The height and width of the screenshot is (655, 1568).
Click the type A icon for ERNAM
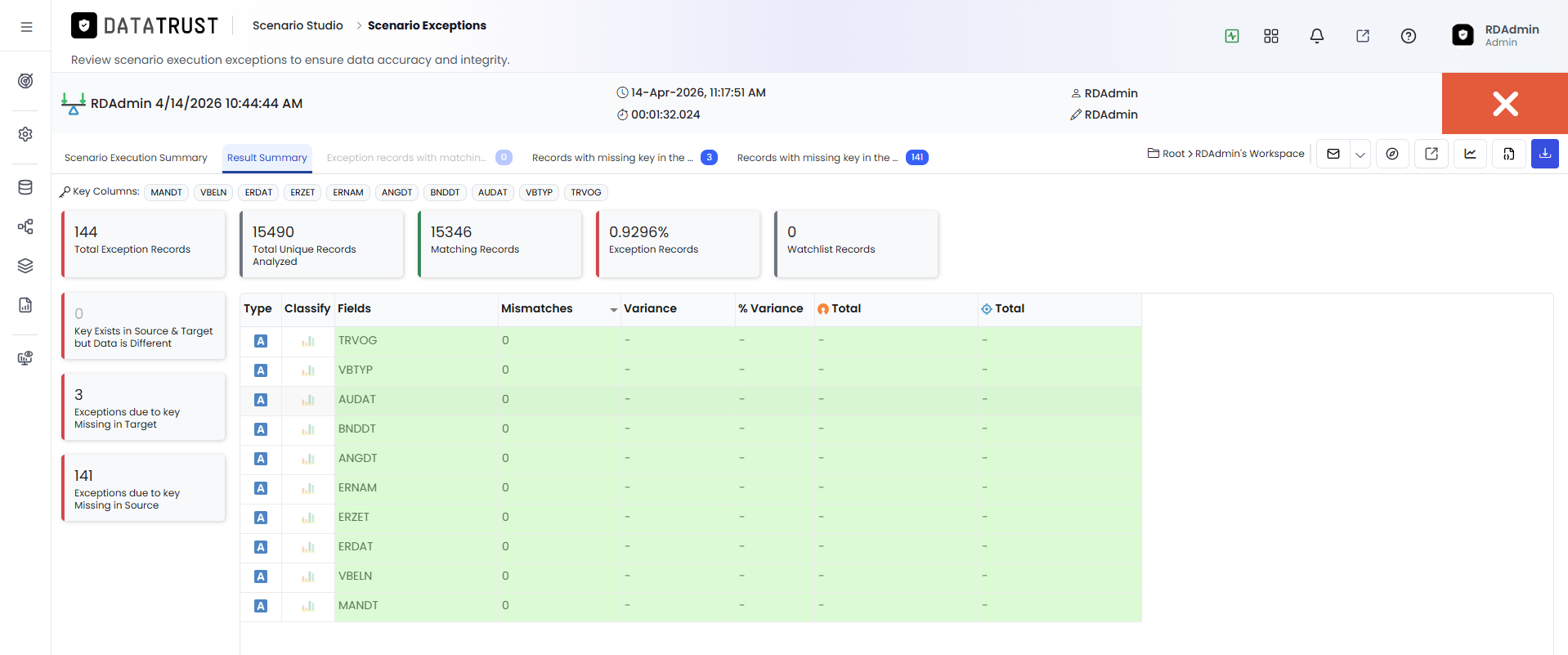(x=261, y=488)
